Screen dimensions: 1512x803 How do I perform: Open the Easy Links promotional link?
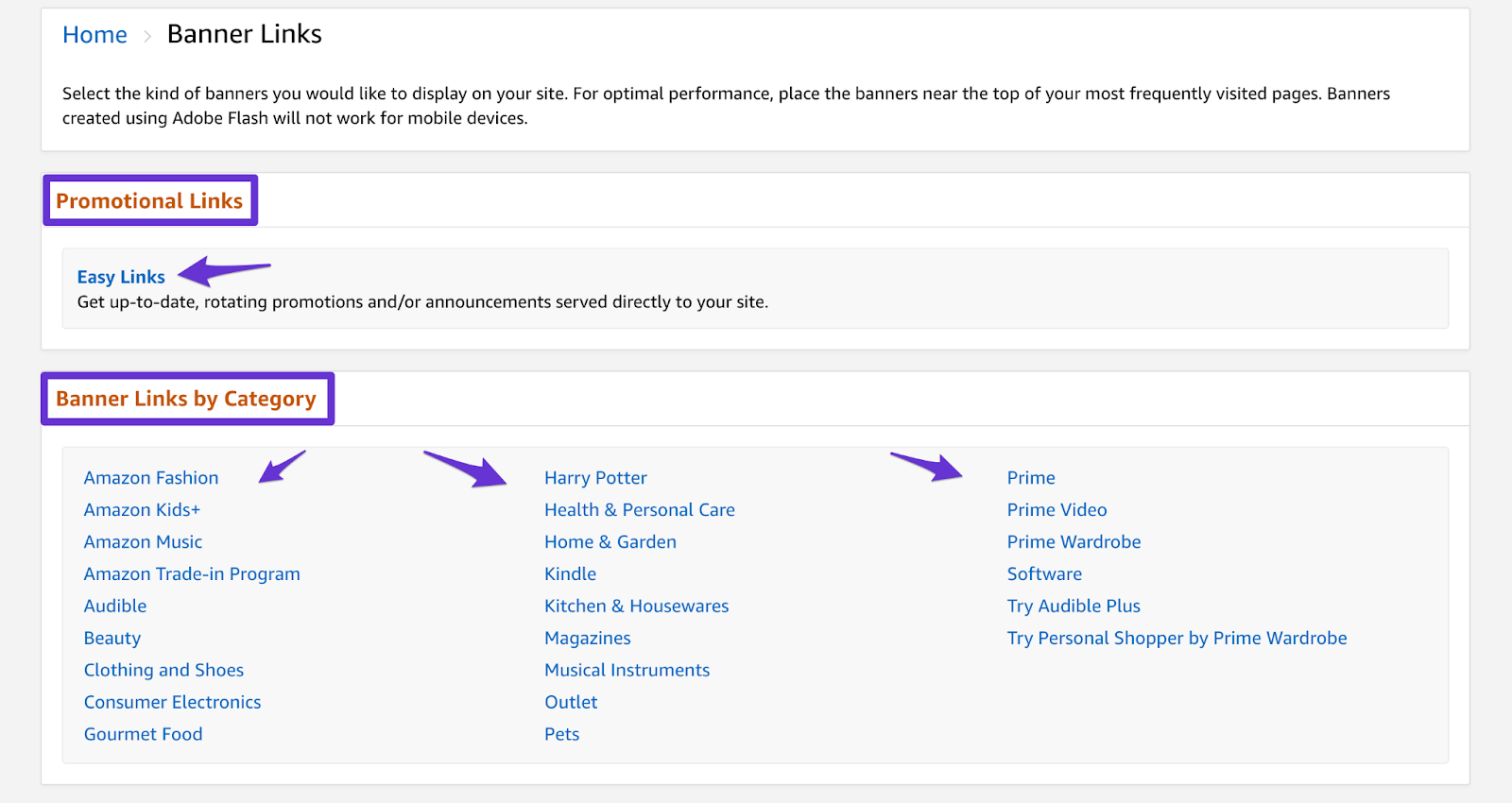pos(121,277)
